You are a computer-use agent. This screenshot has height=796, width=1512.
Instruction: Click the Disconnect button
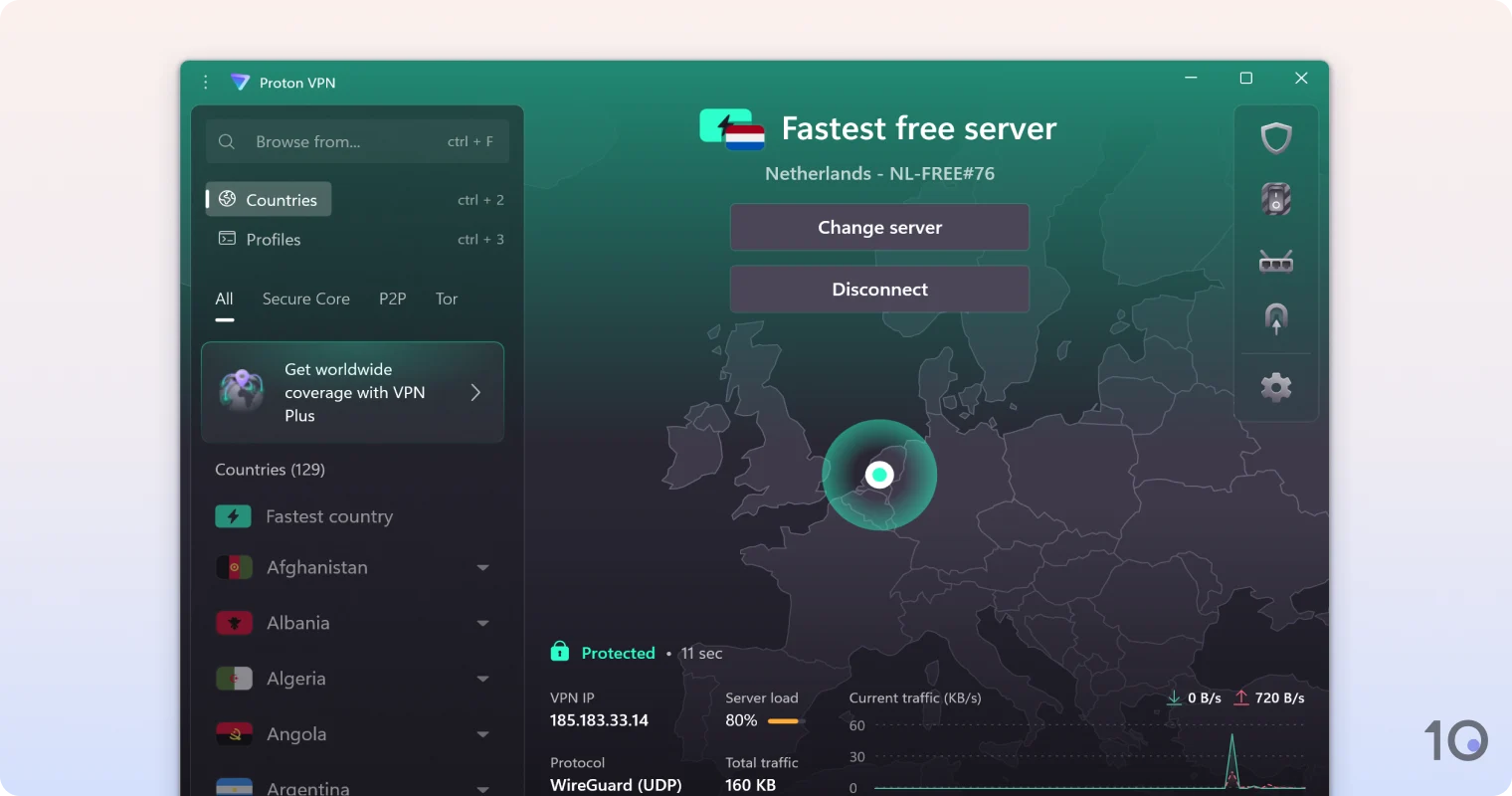(x=879, y=289)
